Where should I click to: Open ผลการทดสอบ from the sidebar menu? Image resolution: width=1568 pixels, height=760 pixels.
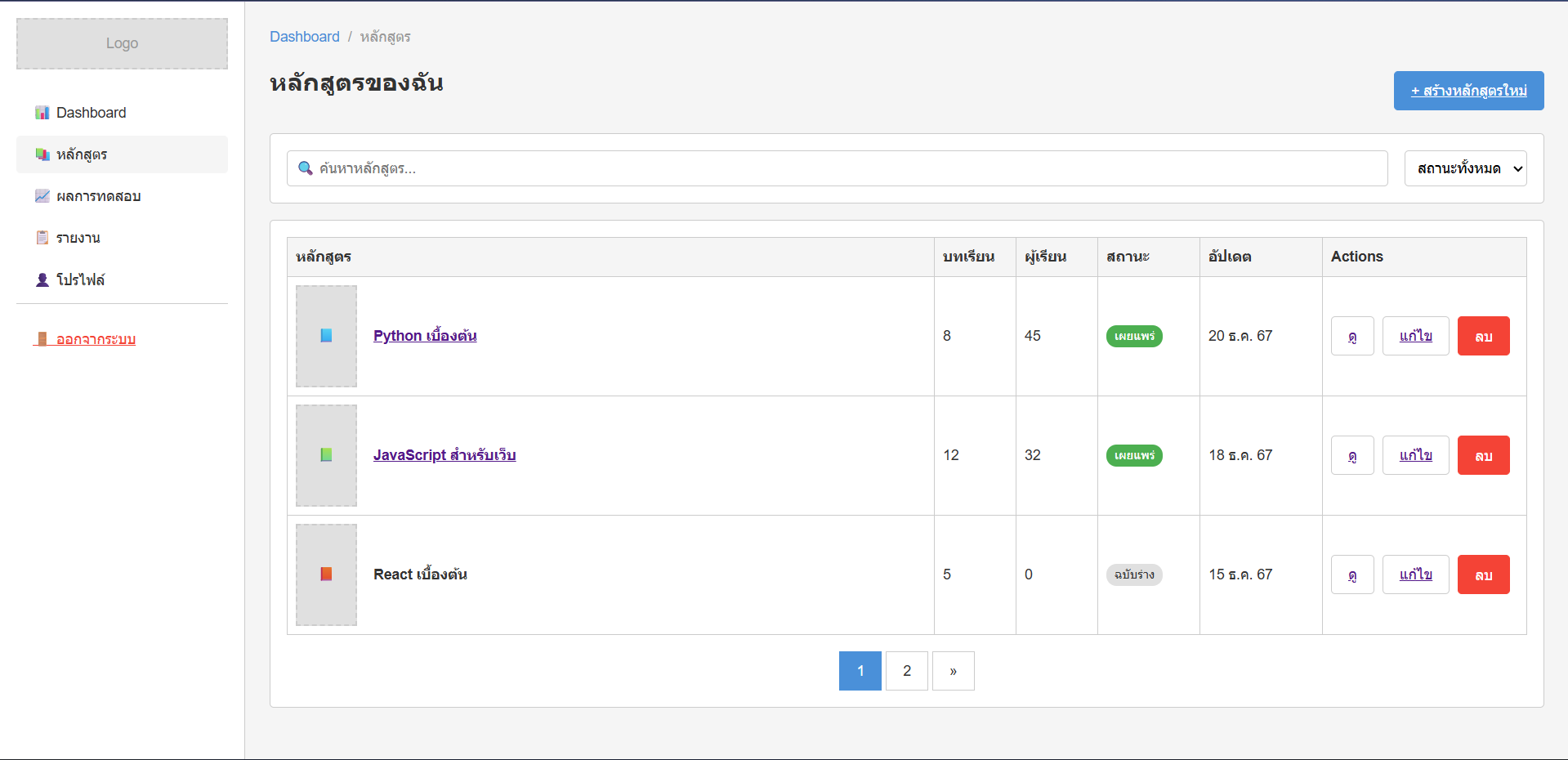(x=98, y=196)
